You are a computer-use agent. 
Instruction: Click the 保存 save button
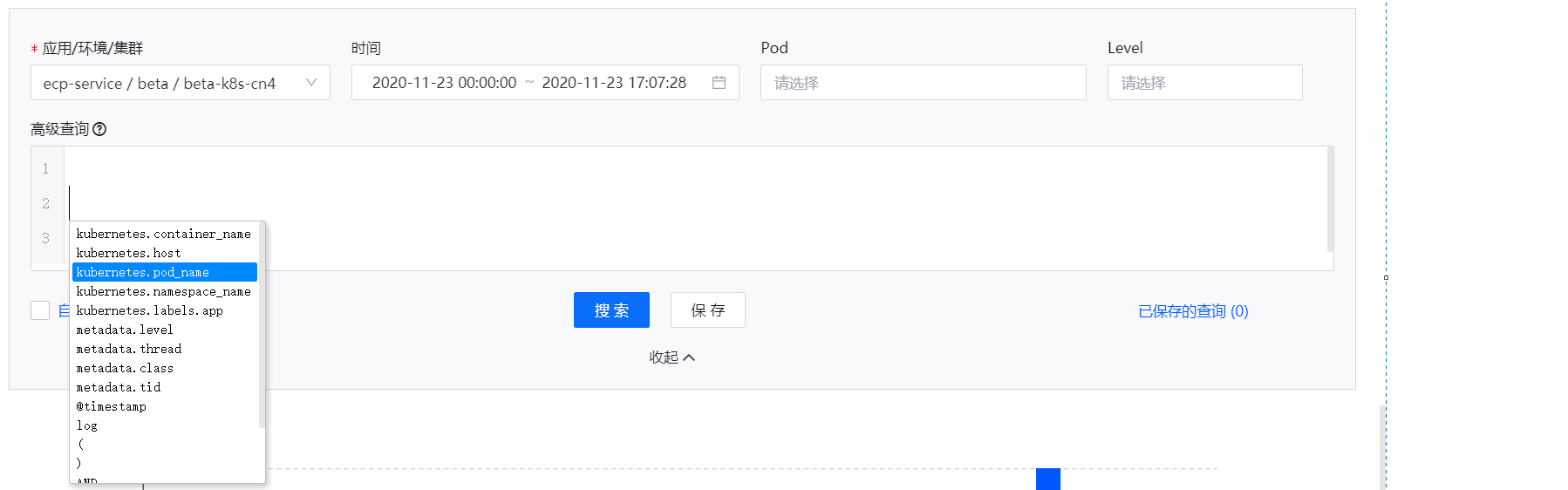click(707, 310)
